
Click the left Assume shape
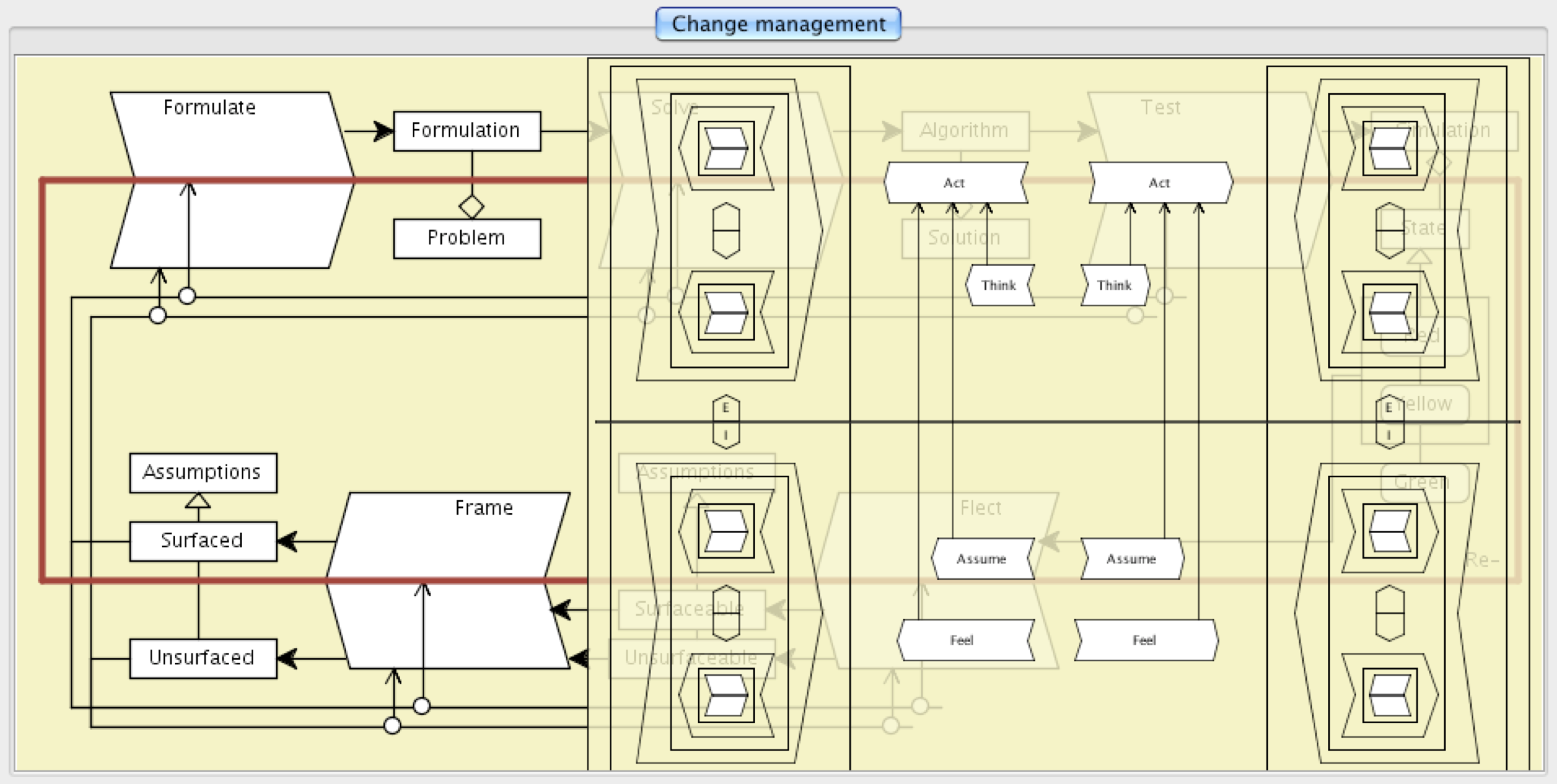pyautogui.click(x=981, y=559)
